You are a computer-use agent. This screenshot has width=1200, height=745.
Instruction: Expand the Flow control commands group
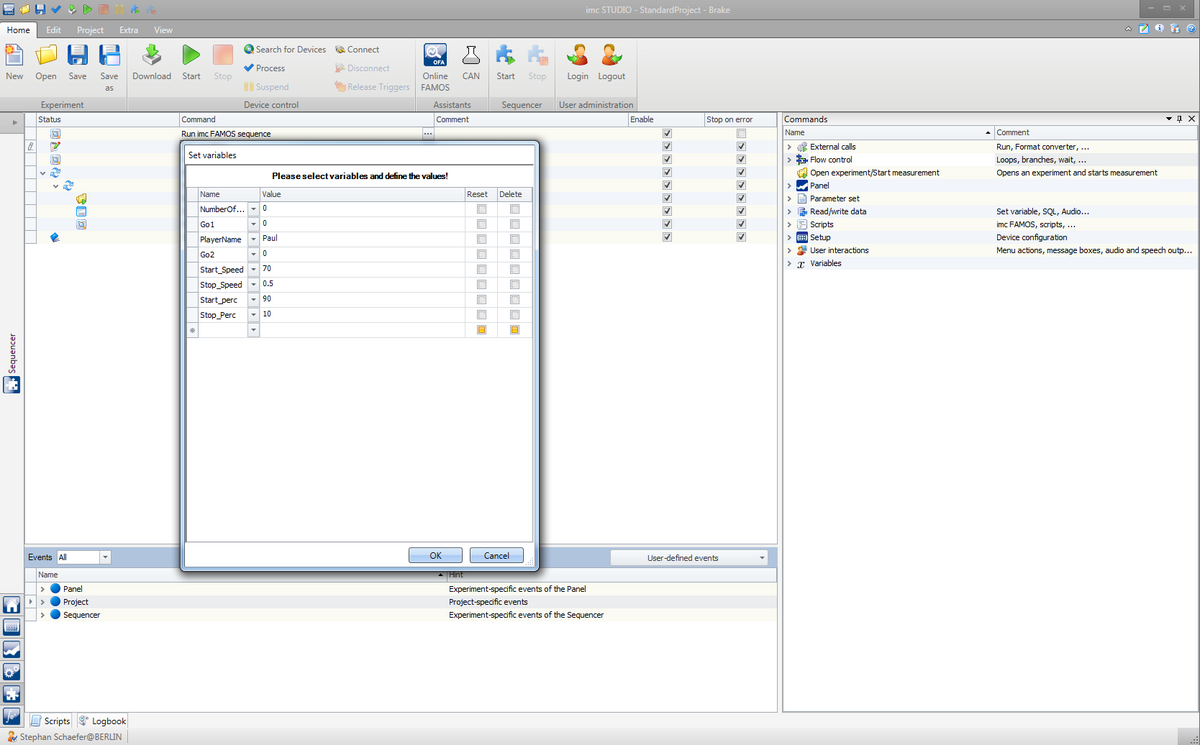click(790, 159)
